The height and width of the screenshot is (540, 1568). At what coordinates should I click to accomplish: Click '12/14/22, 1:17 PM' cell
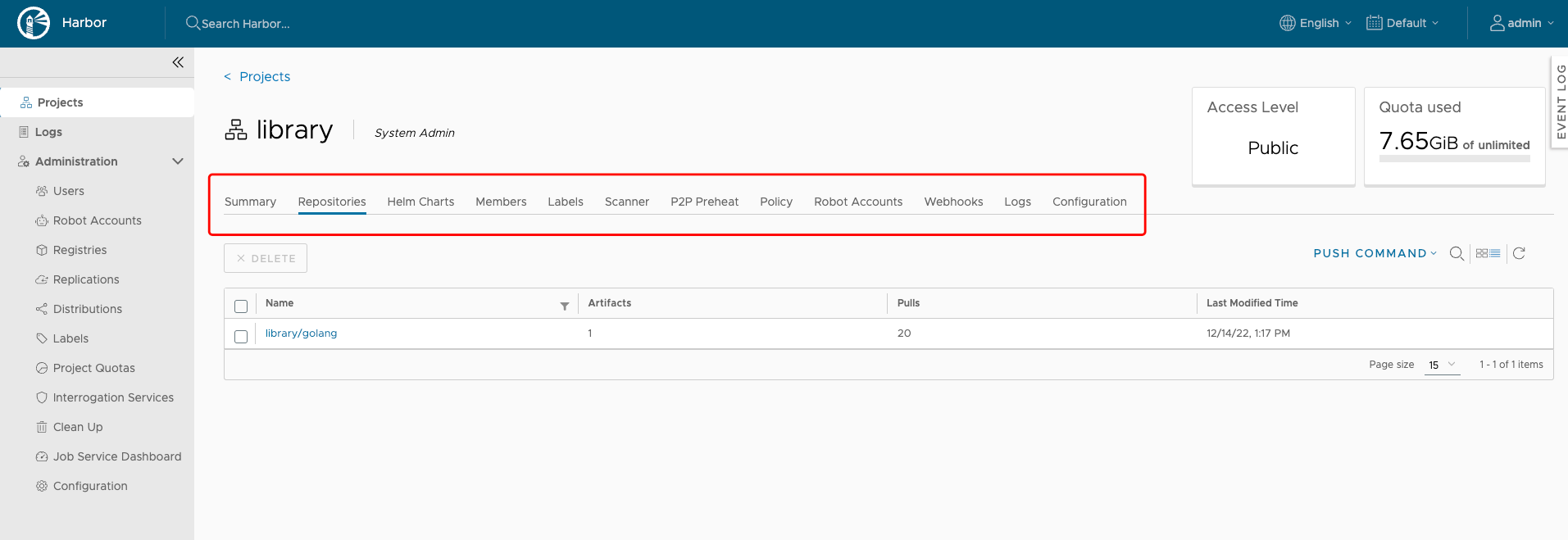(1248, 334)
